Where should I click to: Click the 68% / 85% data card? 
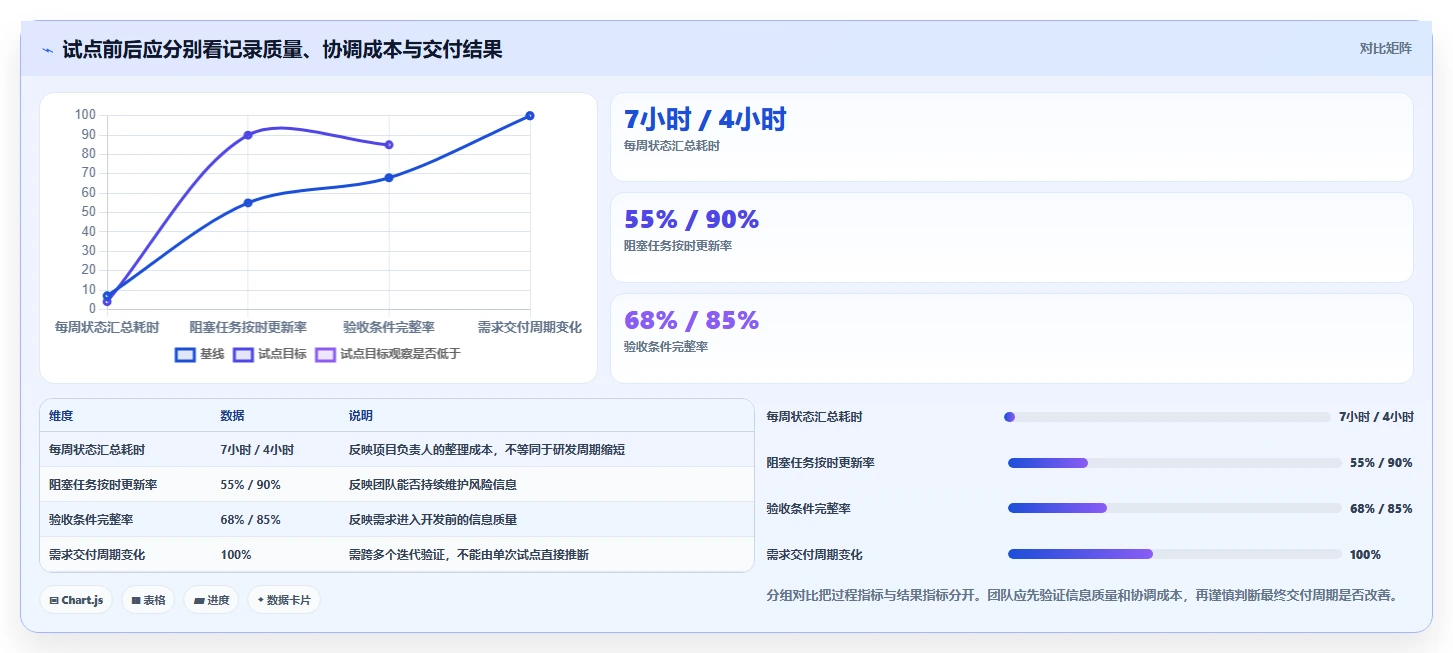tap(1012, 338)
